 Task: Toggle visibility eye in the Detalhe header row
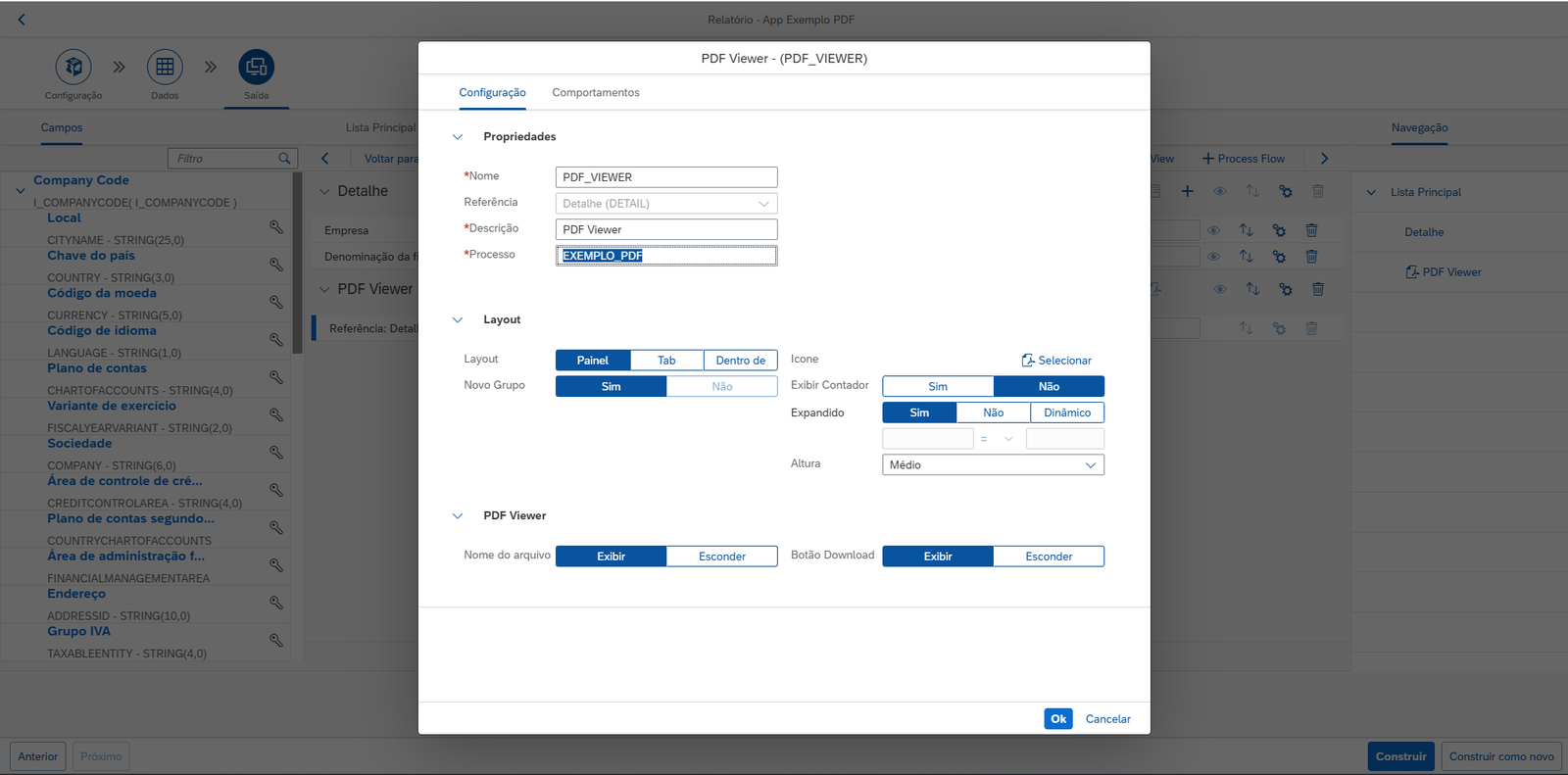point(1220,191)
